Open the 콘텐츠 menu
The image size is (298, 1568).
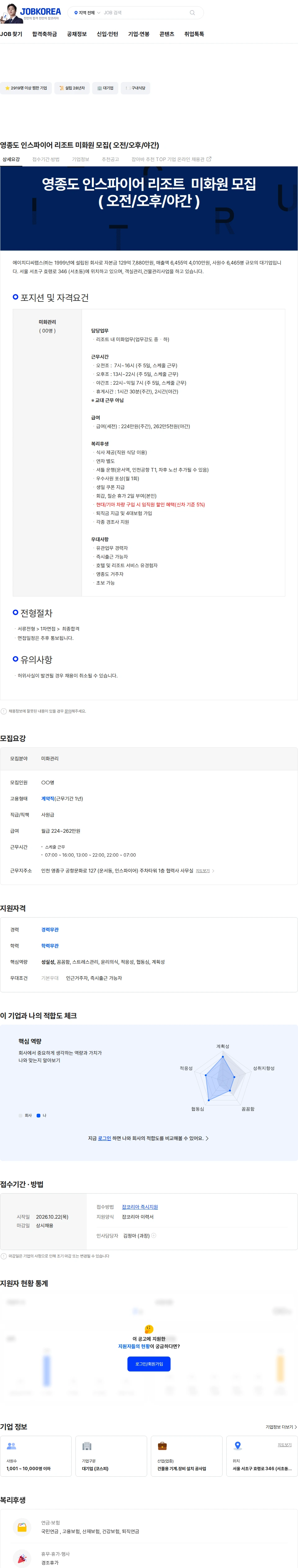point(167,34)
